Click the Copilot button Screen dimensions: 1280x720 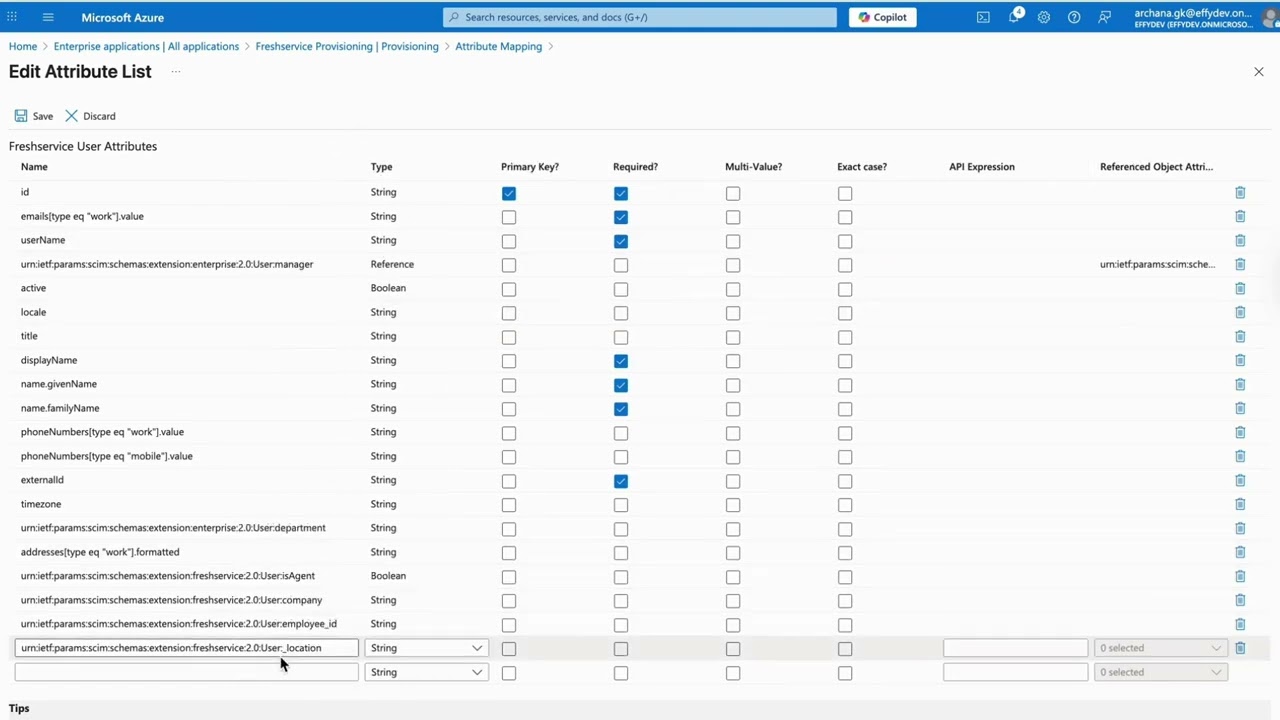point(883,17)
